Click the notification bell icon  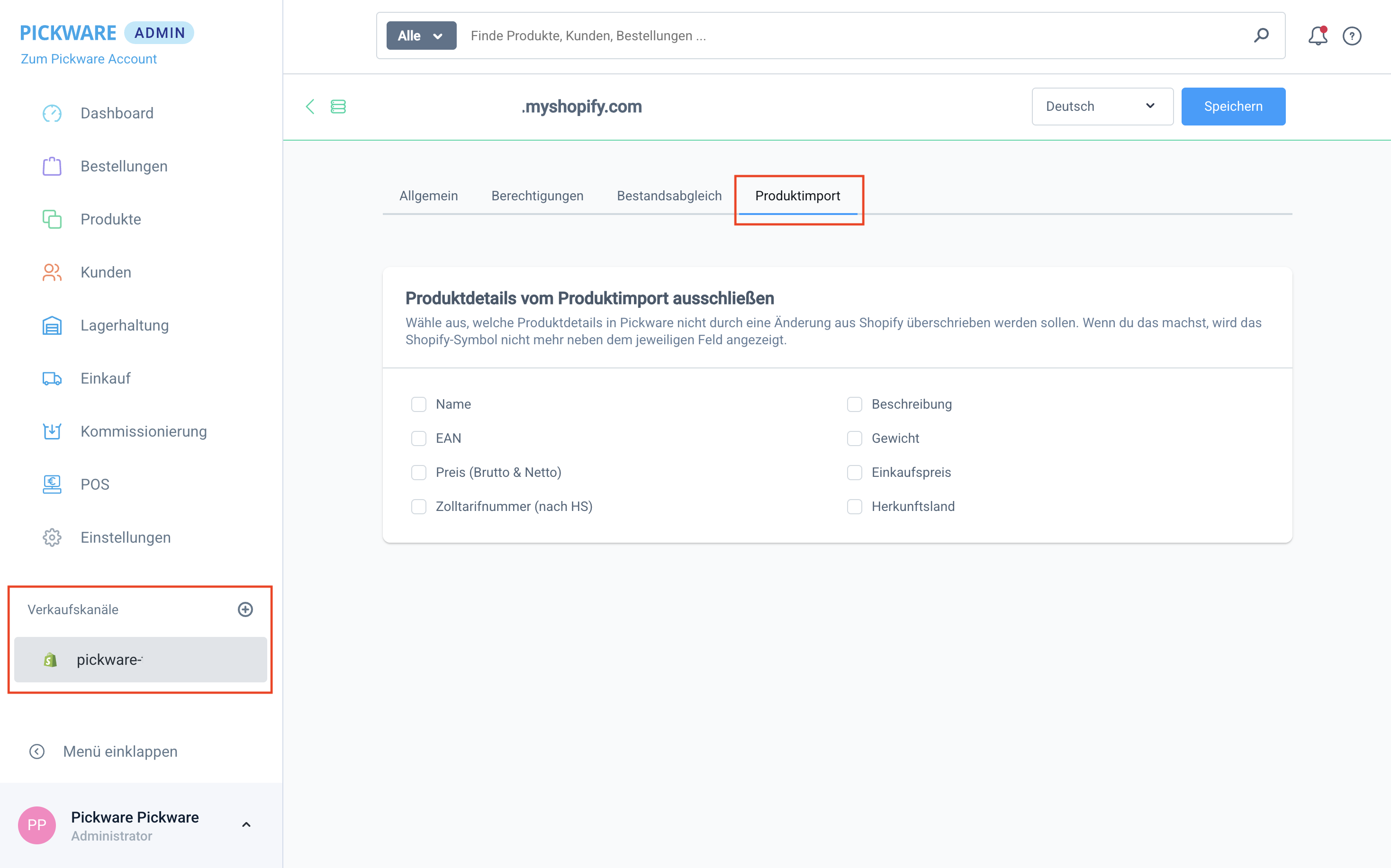coord(1317,36)
